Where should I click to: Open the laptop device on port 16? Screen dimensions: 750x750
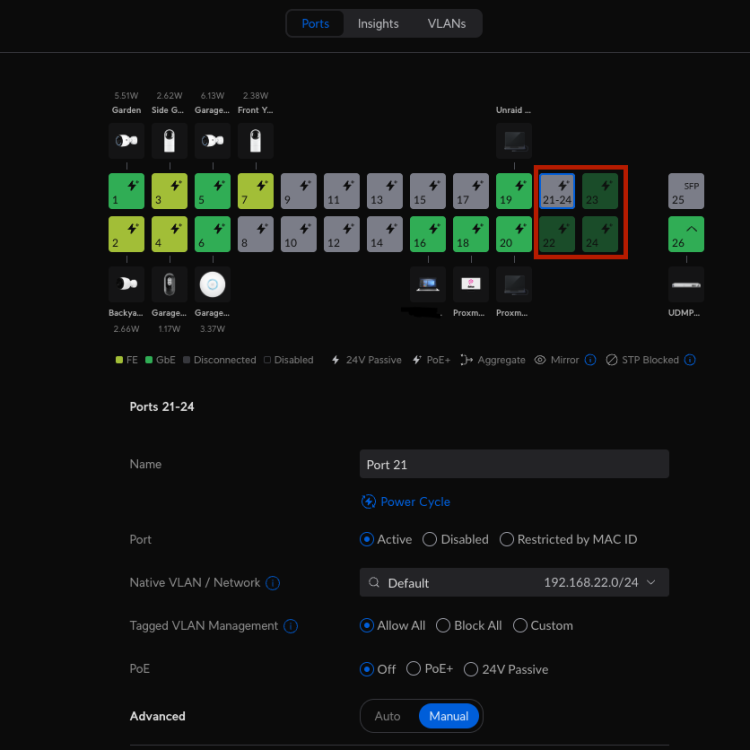pos(428,284)
